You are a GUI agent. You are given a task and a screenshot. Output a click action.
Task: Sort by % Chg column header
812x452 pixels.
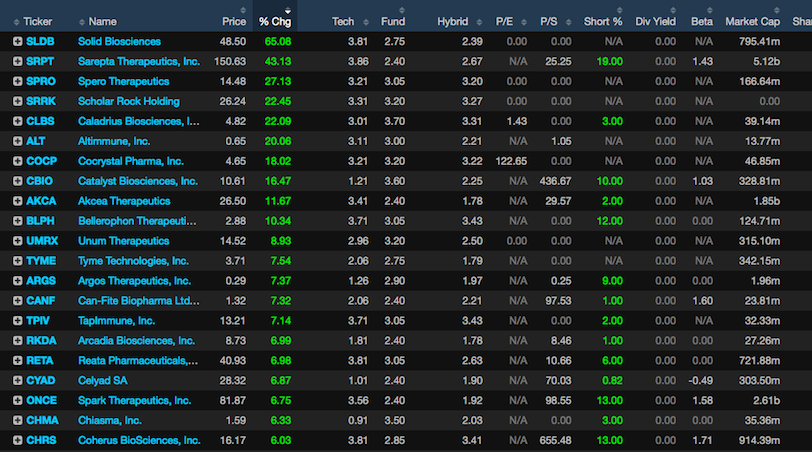tap(275, 22)
